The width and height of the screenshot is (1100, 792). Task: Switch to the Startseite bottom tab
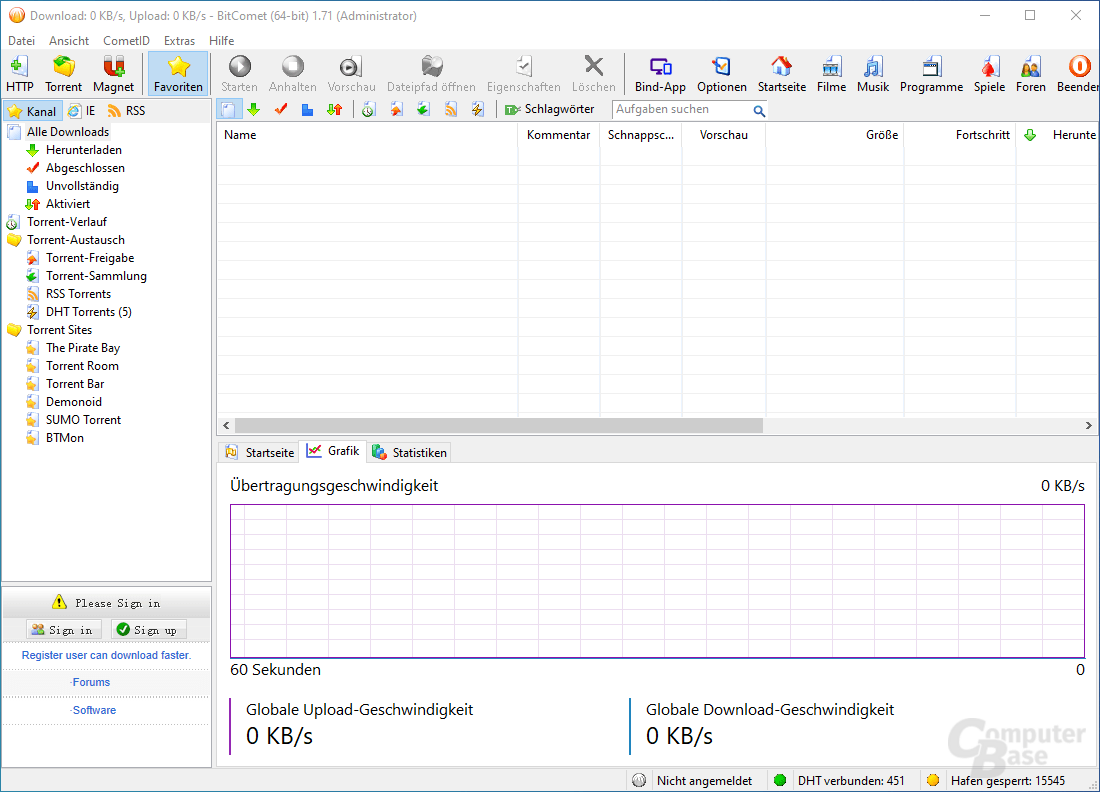pyautogui.click(x=260, y=452)
